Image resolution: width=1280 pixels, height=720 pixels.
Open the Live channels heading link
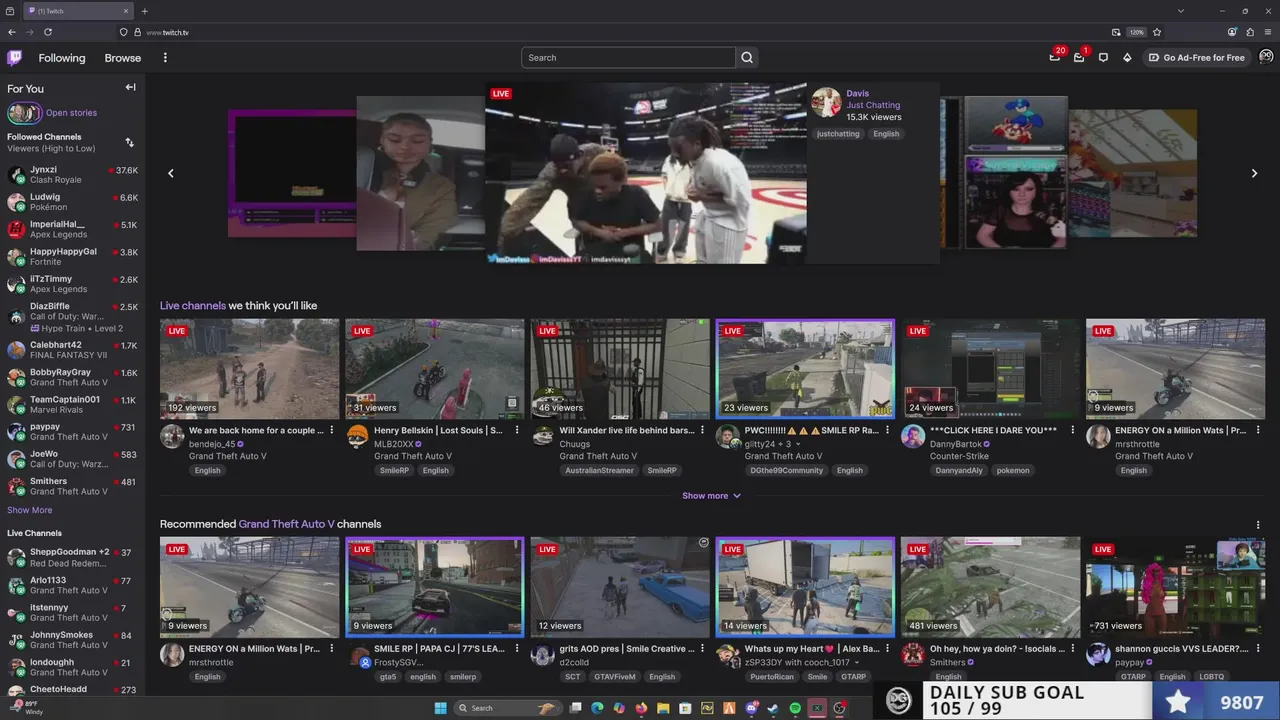pyautogui.click(x=193, y=306)
